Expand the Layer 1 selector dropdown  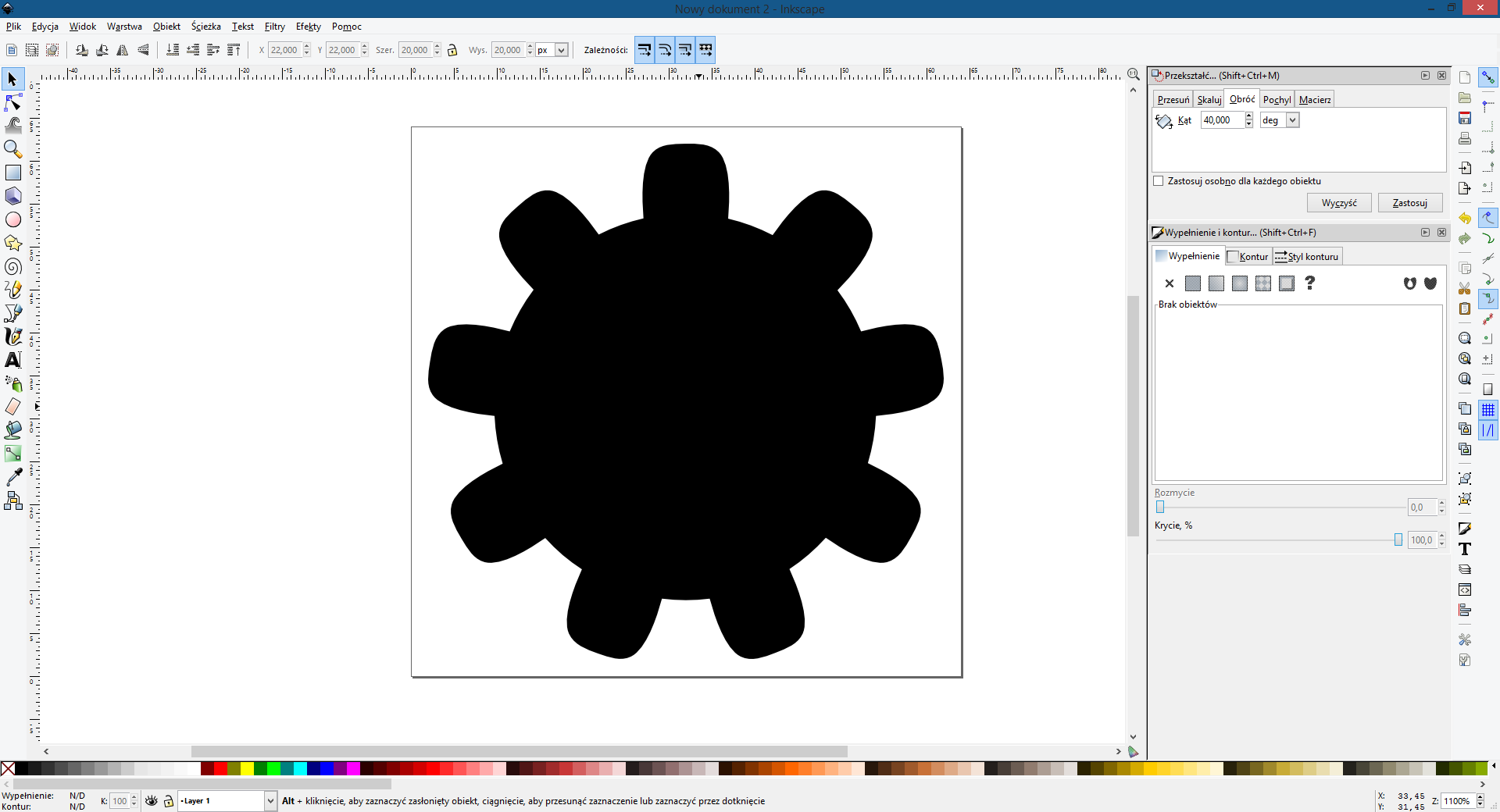point(270,801)
